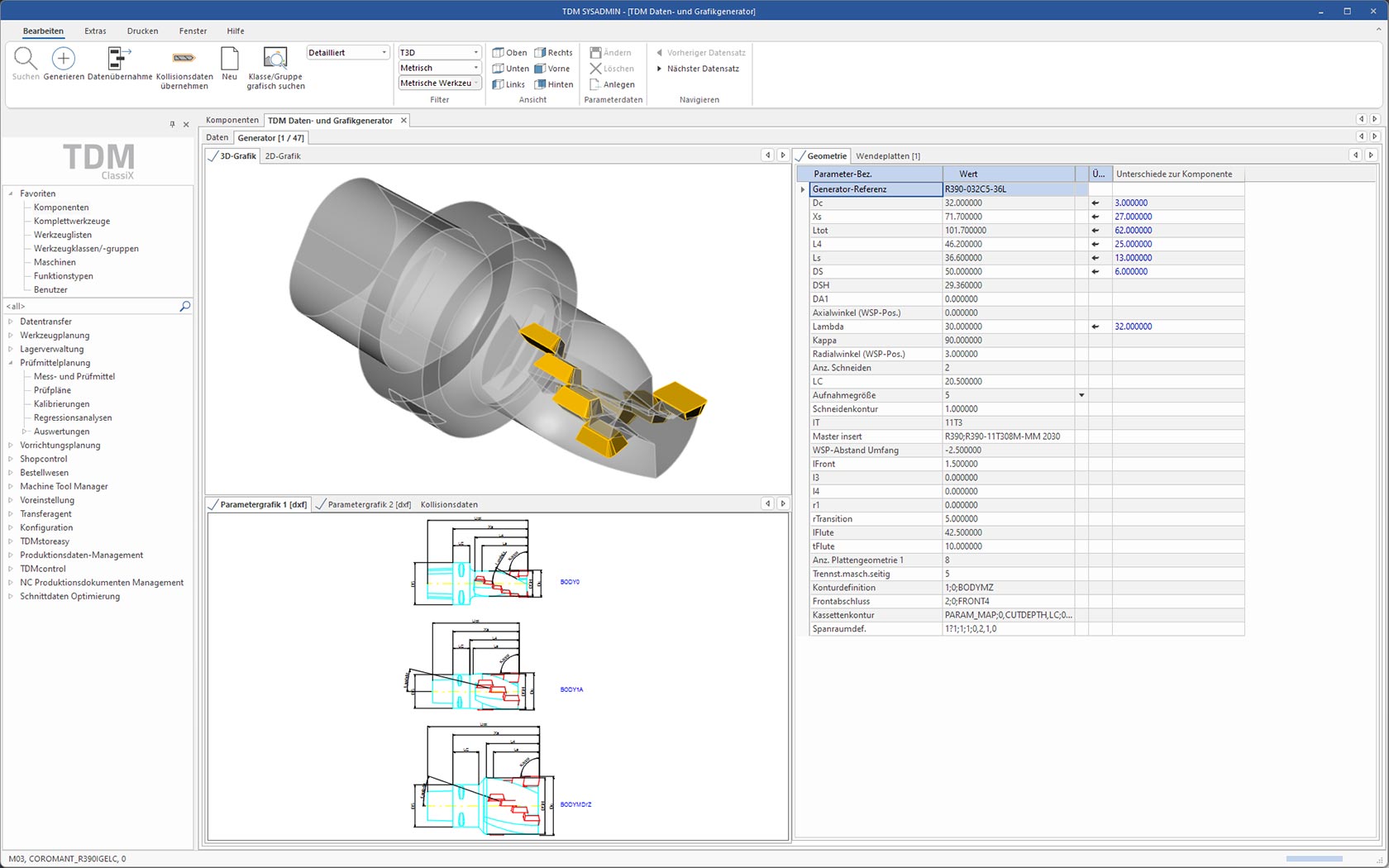1389x868 pixels.
Task: Set view to Hinten
Action: (554, 84)
